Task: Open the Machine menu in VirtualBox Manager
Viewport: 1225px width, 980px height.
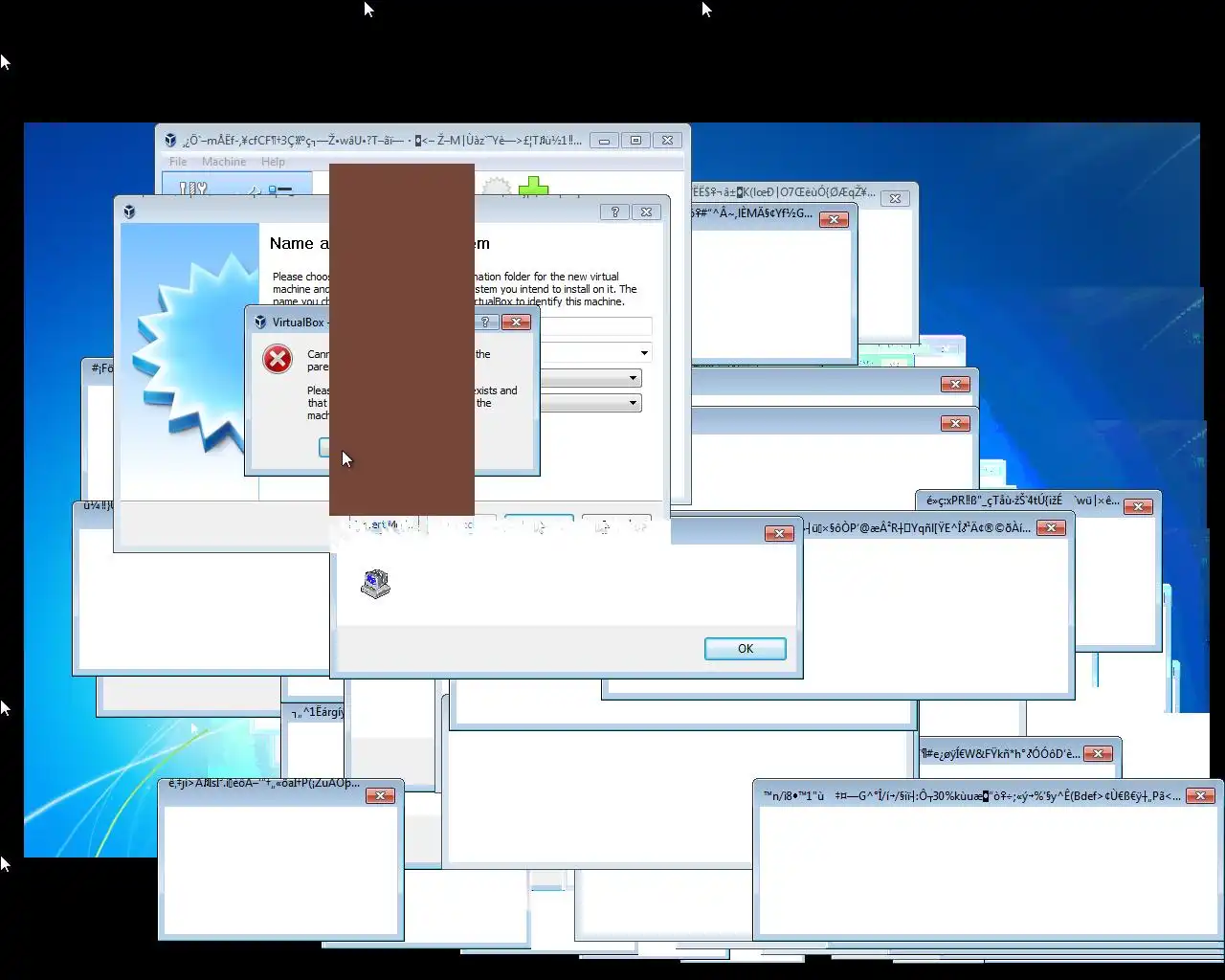Action: tap(224, 162)
